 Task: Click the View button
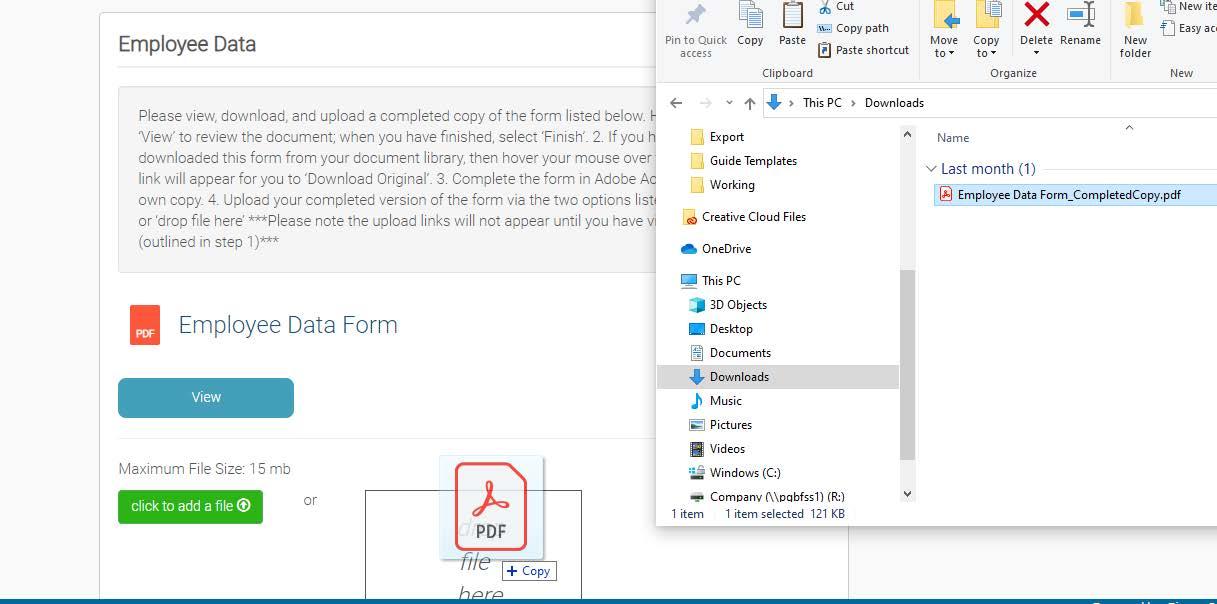click(x=206, y=397)
